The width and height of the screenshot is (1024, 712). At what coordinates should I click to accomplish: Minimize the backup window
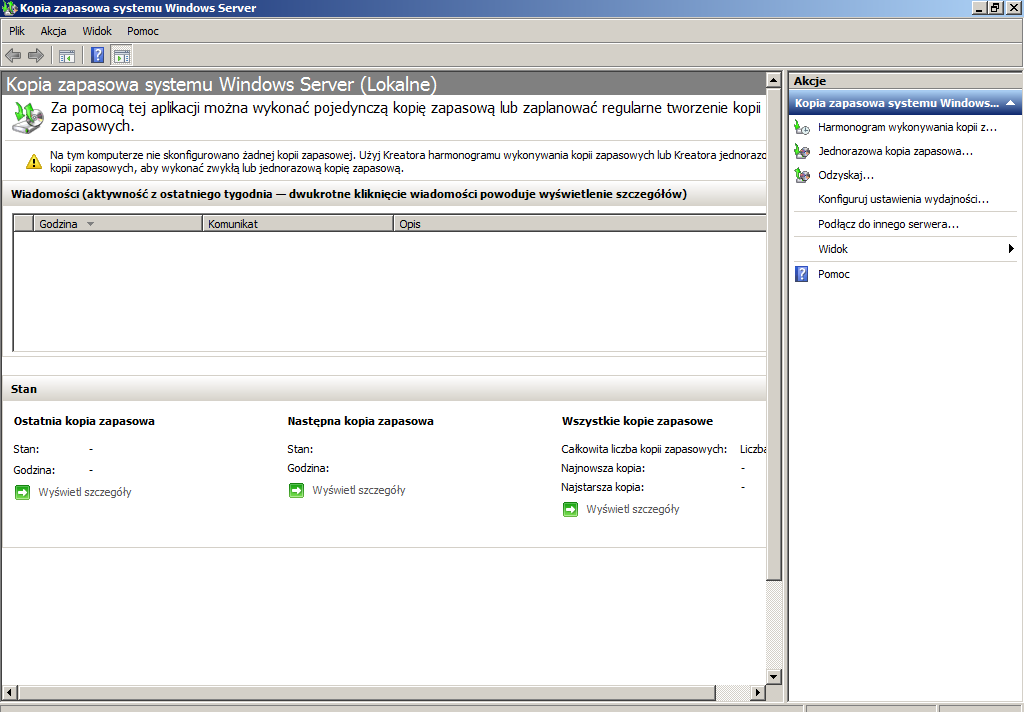tap(979, 8)
